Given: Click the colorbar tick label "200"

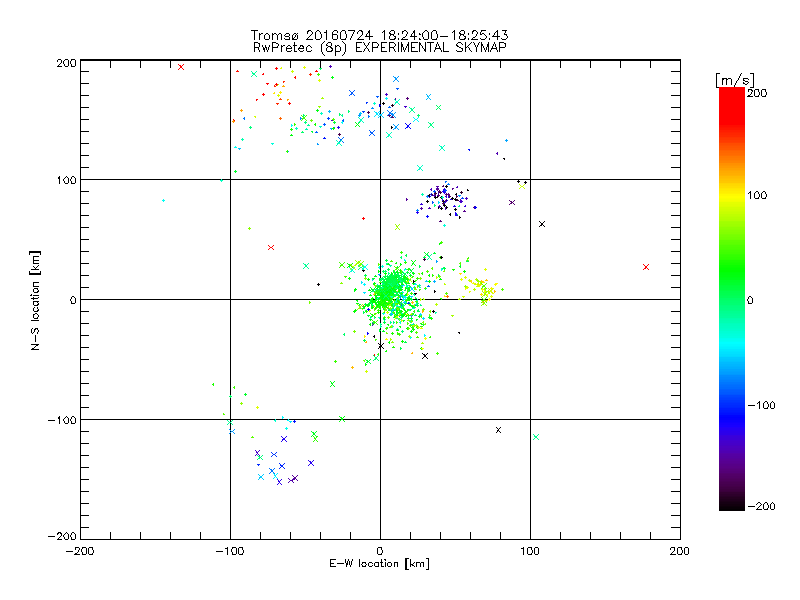Looking at the screenshot, I should (x=756, y=93).
